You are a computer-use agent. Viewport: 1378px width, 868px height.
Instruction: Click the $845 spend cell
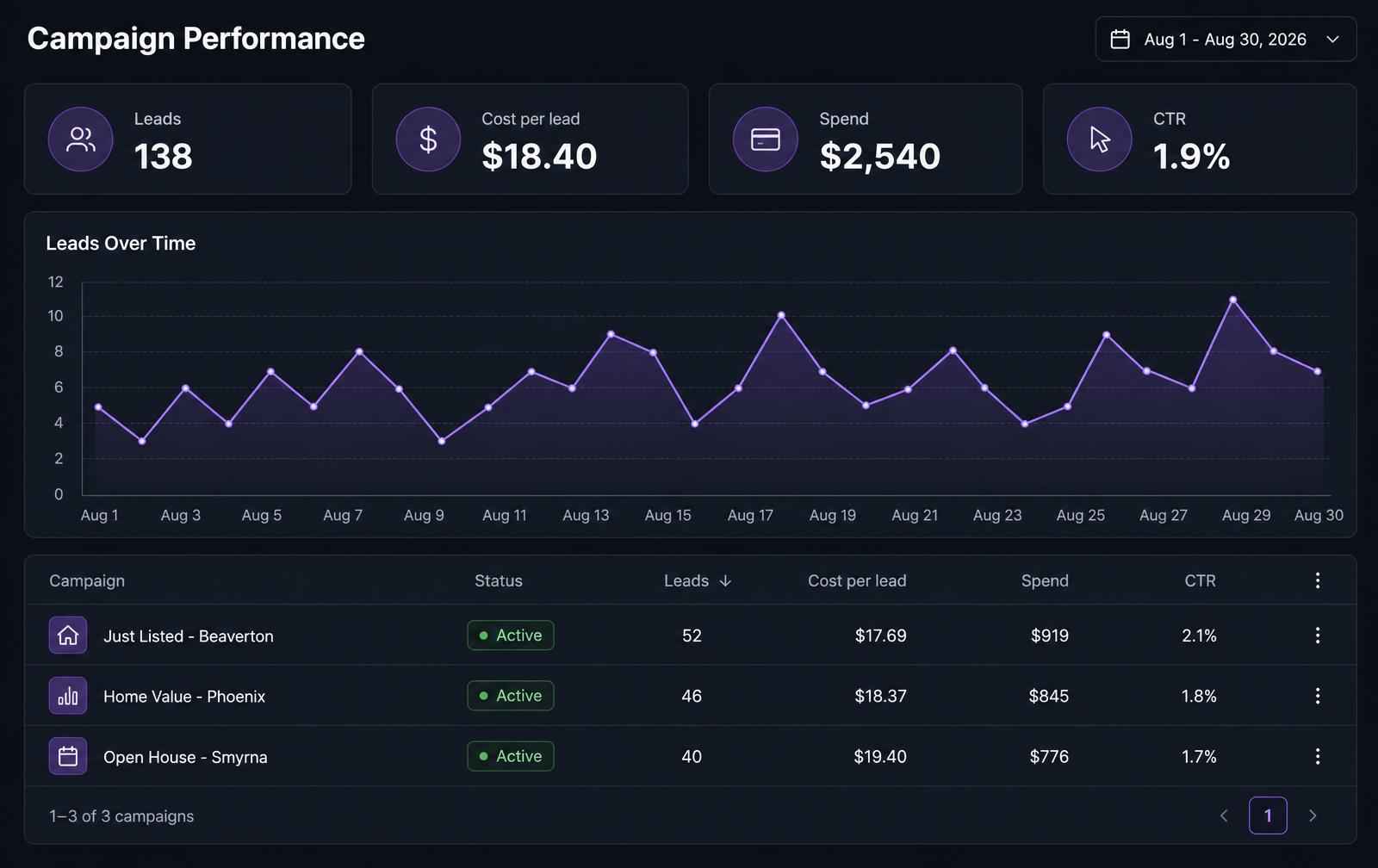pos(1048,696)
